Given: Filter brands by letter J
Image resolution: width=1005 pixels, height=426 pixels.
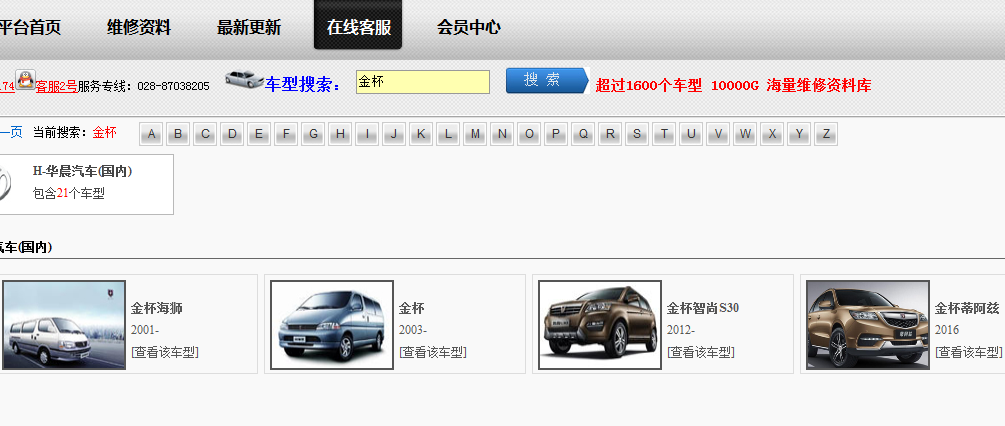Looking at the screenshot, I should 394,135.
